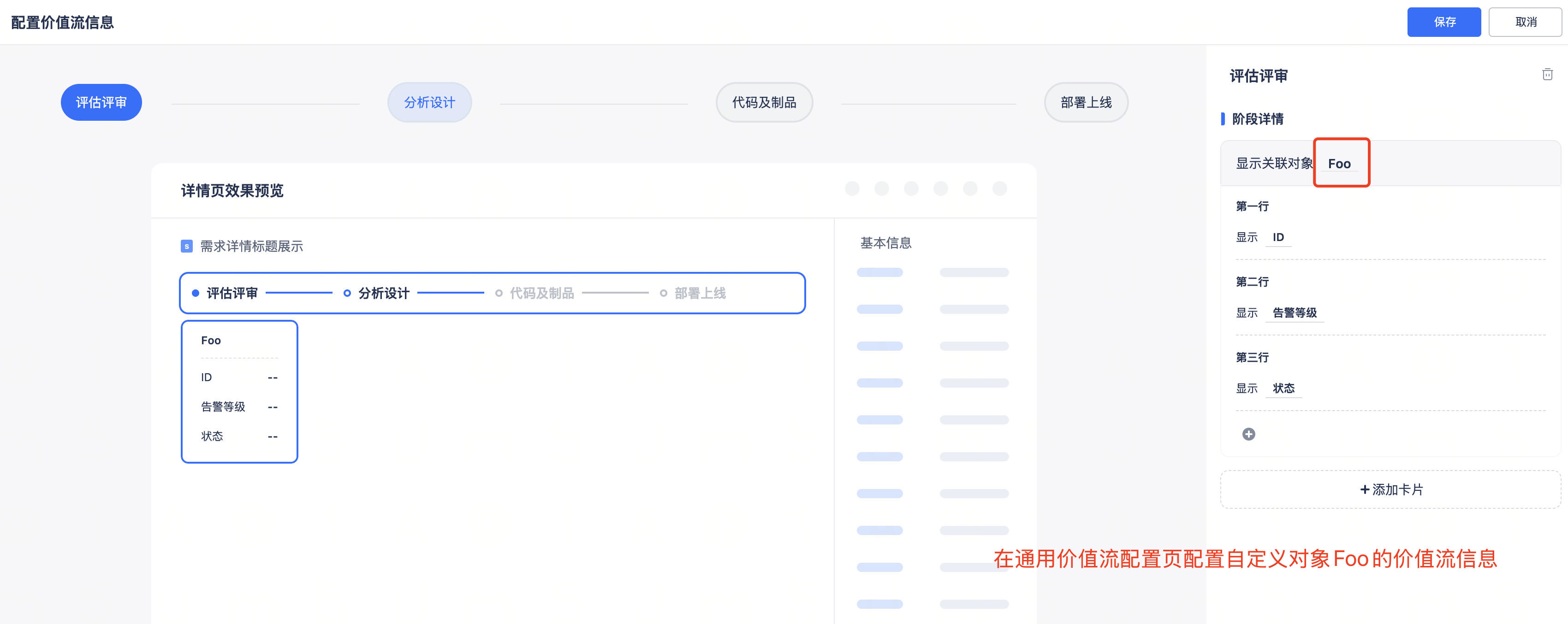1568x624 pixels.
Task: Switch to the 代码及制品 stage
Action: click(x=764, y=102)
